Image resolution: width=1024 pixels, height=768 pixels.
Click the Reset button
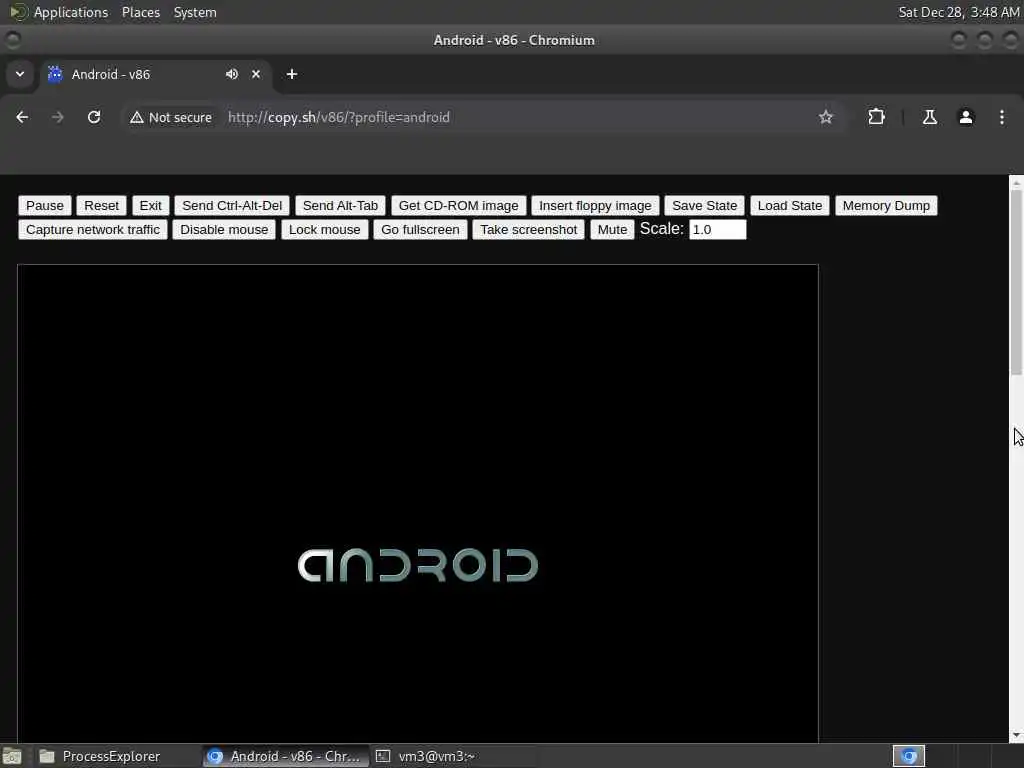pyautogui.click(x=101, y=206)
